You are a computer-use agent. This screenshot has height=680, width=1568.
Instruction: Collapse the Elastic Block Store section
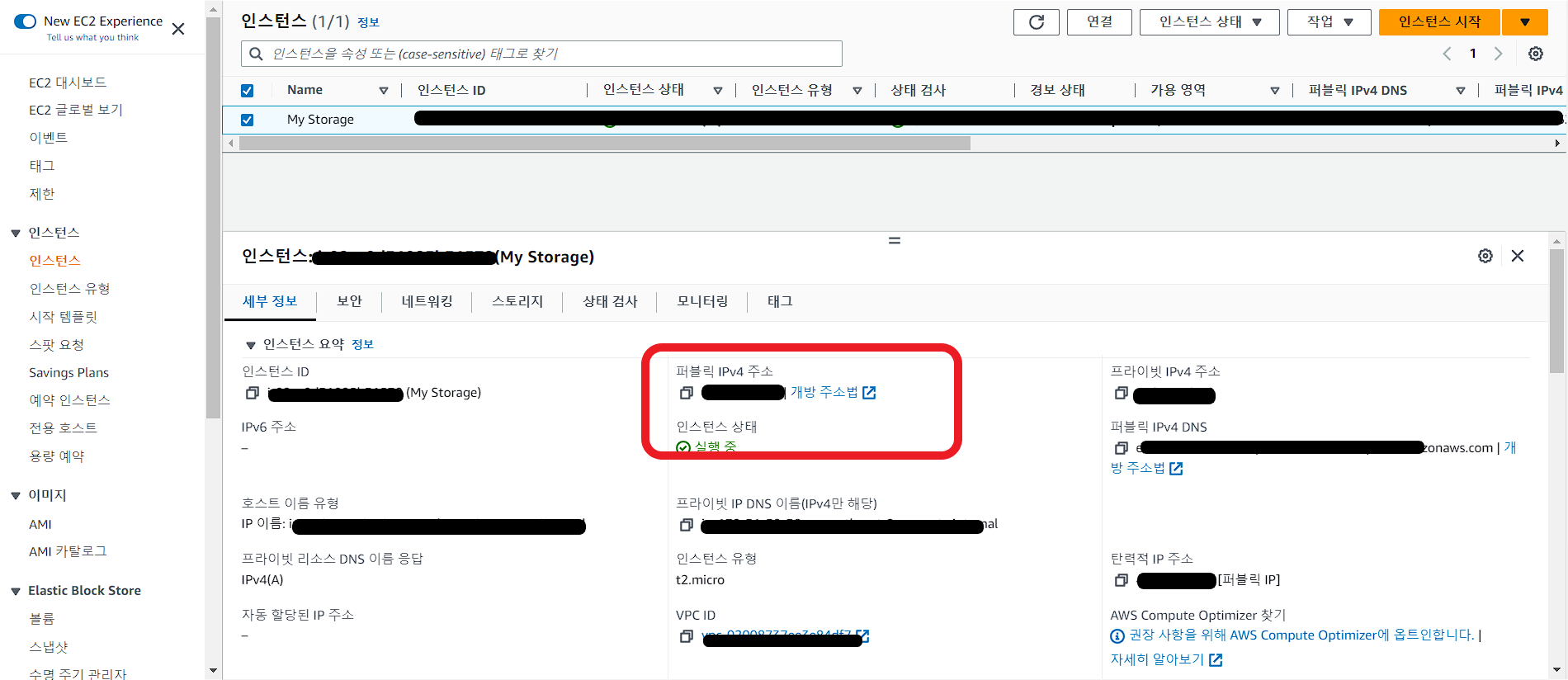pos(16,592)
